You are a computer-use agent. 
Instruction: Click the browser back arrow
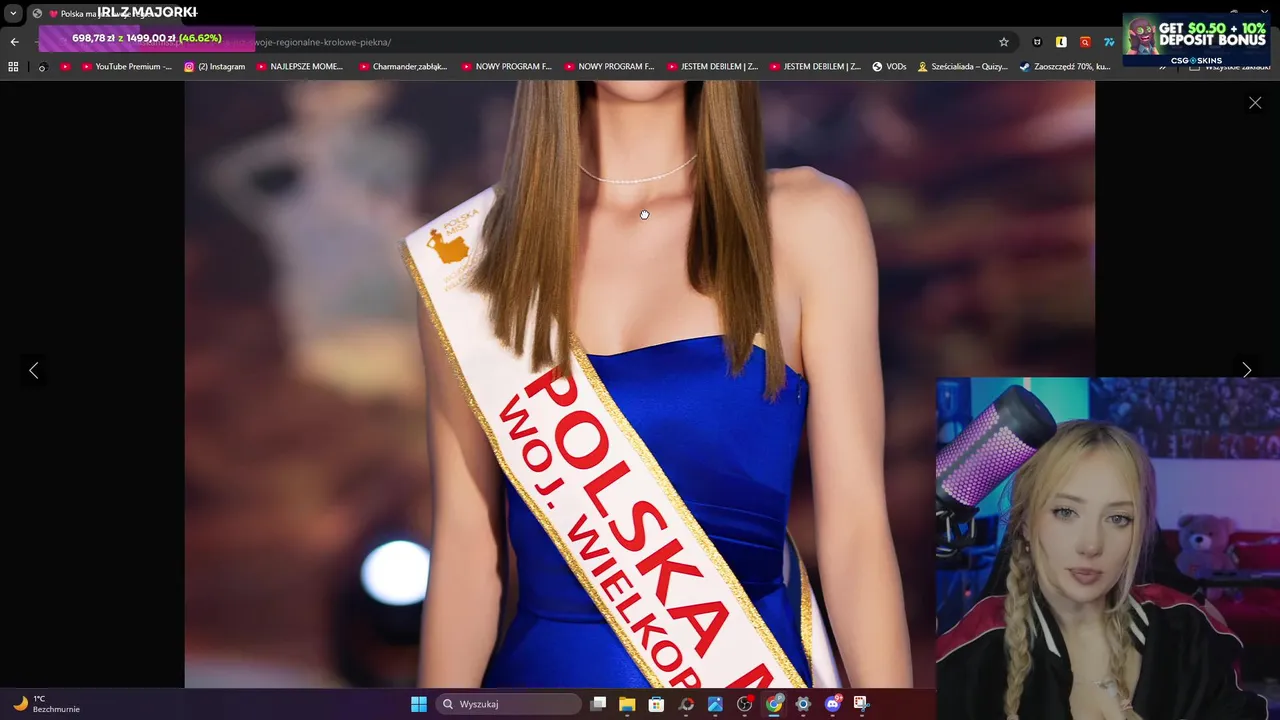(14, 42)
